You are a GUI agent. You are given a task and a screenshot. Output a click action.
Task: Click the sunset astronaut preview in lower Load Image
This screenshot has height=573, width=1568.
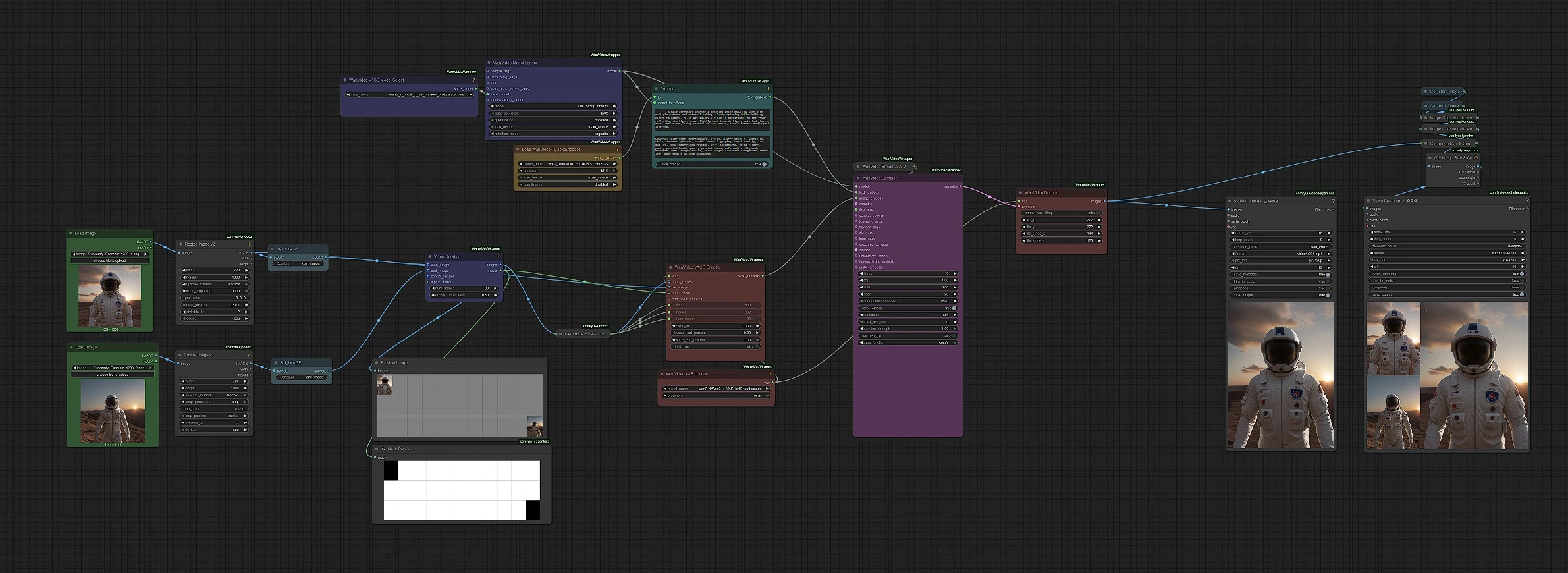[x=113, y=411]
